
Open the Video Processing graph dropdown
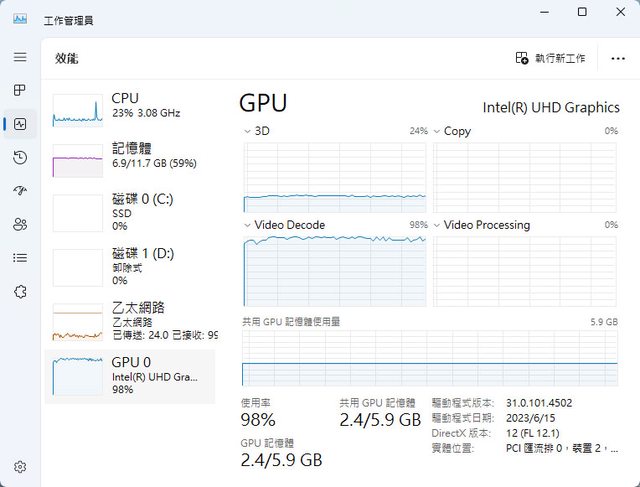tap(437, 225)
